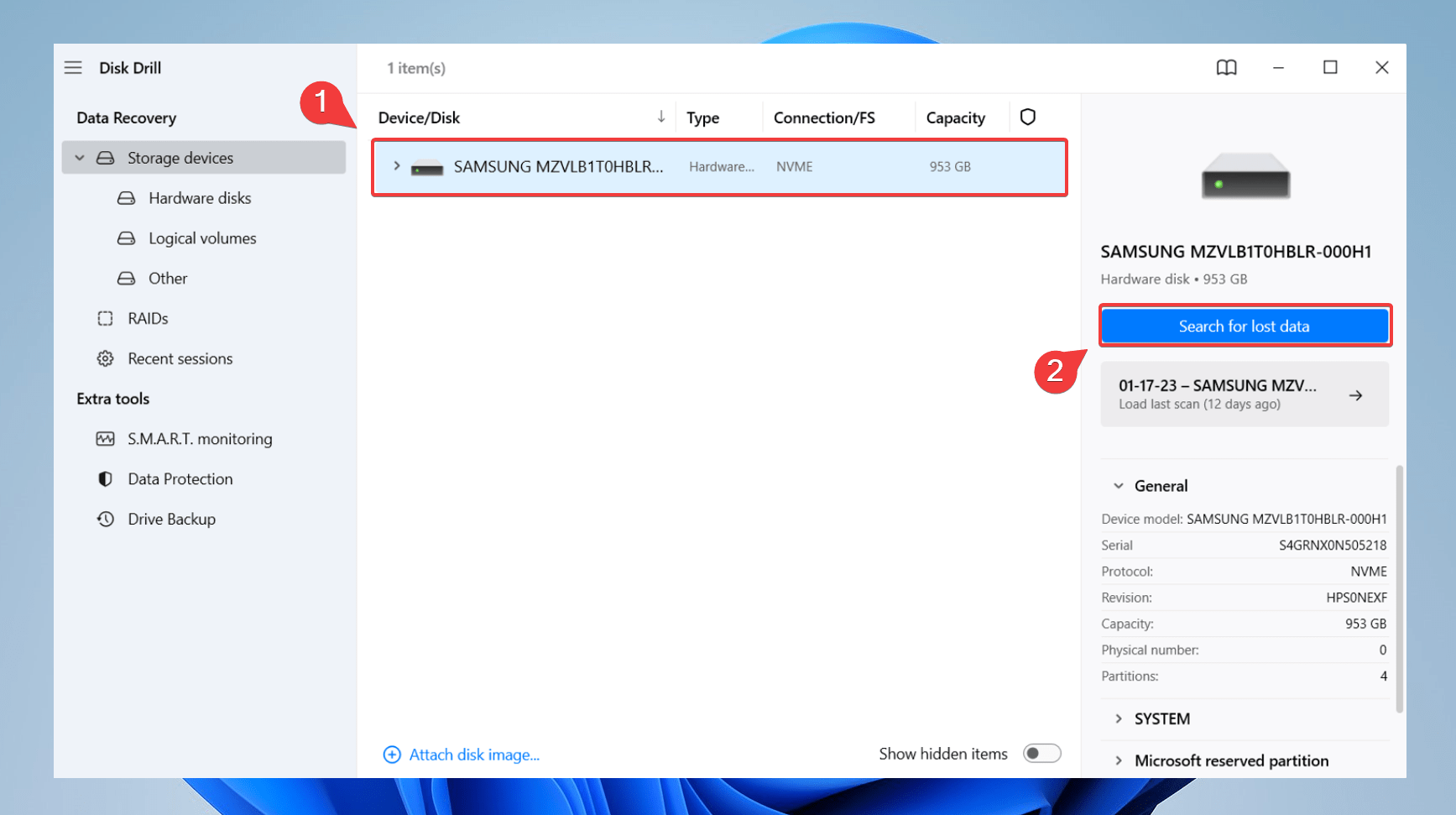Screen dimensions: 1456x815
Task: Toggle Show hidden items switch
Action: [1041, 753]
